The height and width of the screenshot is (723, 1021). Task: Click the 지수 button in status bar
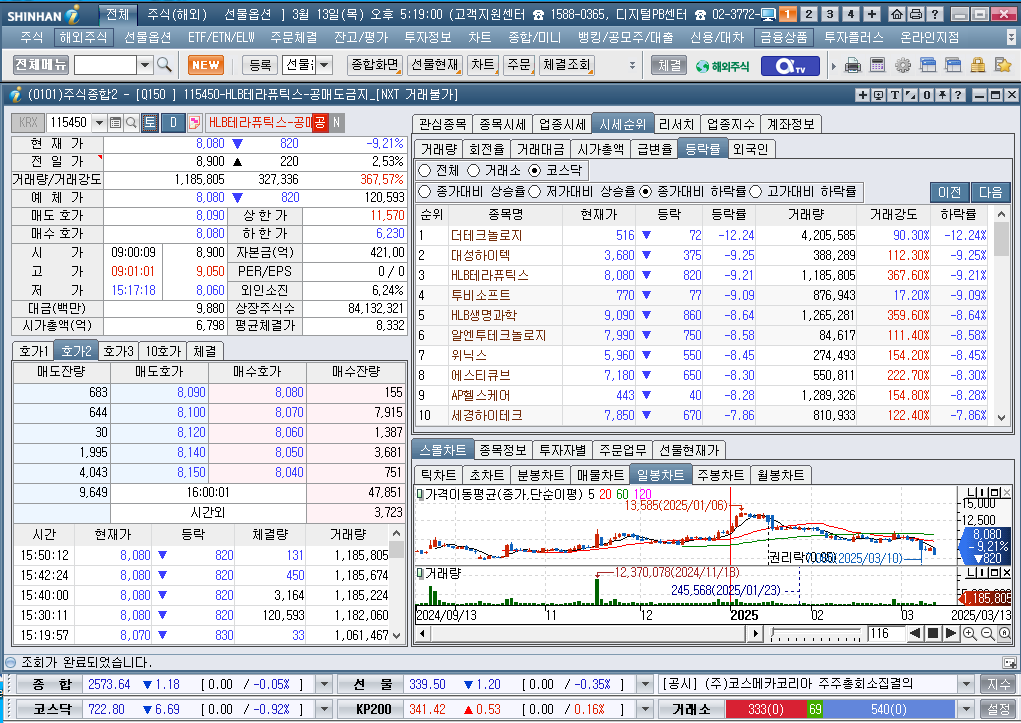tap(998, 684)
